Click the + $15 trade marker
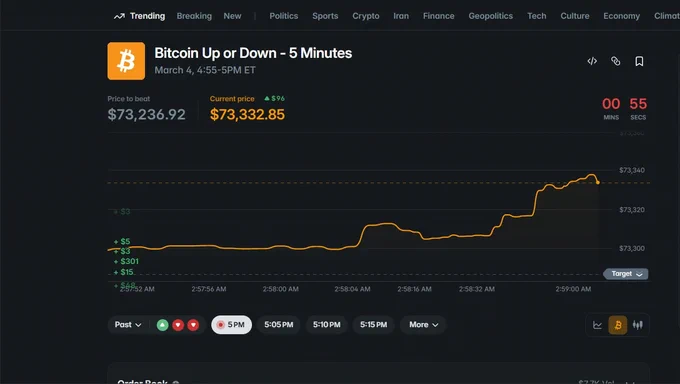Screen dimensions: 680x384 [x=124, y=272]
